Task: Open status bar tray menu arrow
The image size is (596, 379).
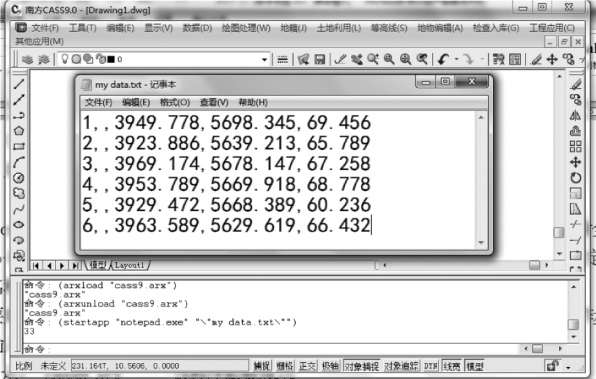Action: tap(568, 368)
